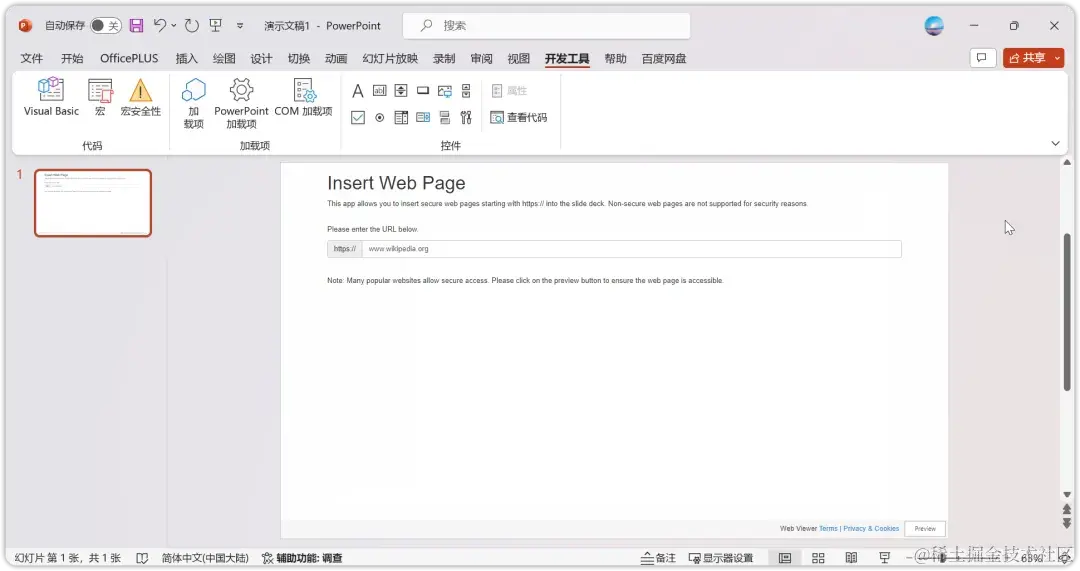
Task: Open the Add-ins (加载项) store
Action: (194, 103)
